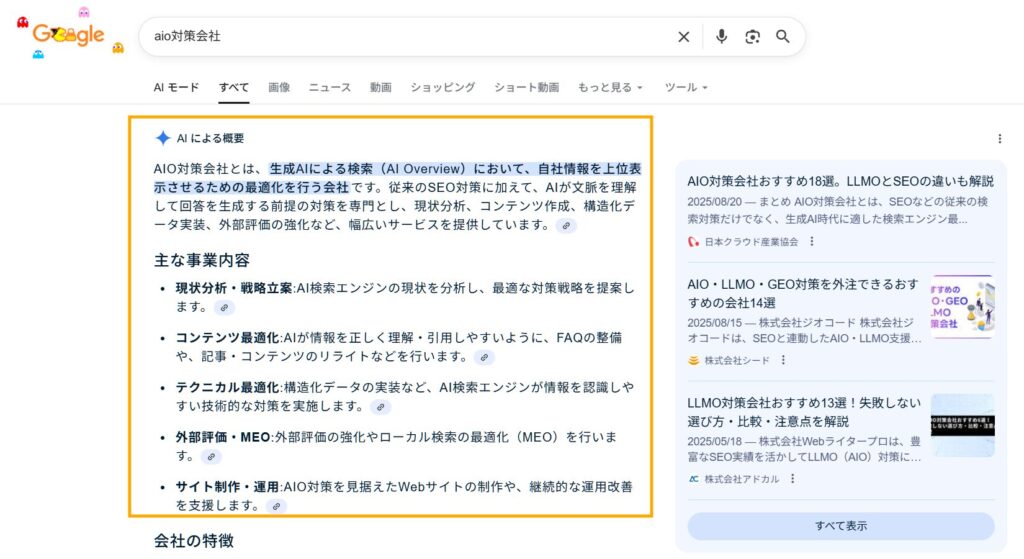Screen dimensions: 1024x559
Task: Click the citation link icon after コンテンツ最適化 bullet
Action: pyautogui.click(x=484, y=357)
